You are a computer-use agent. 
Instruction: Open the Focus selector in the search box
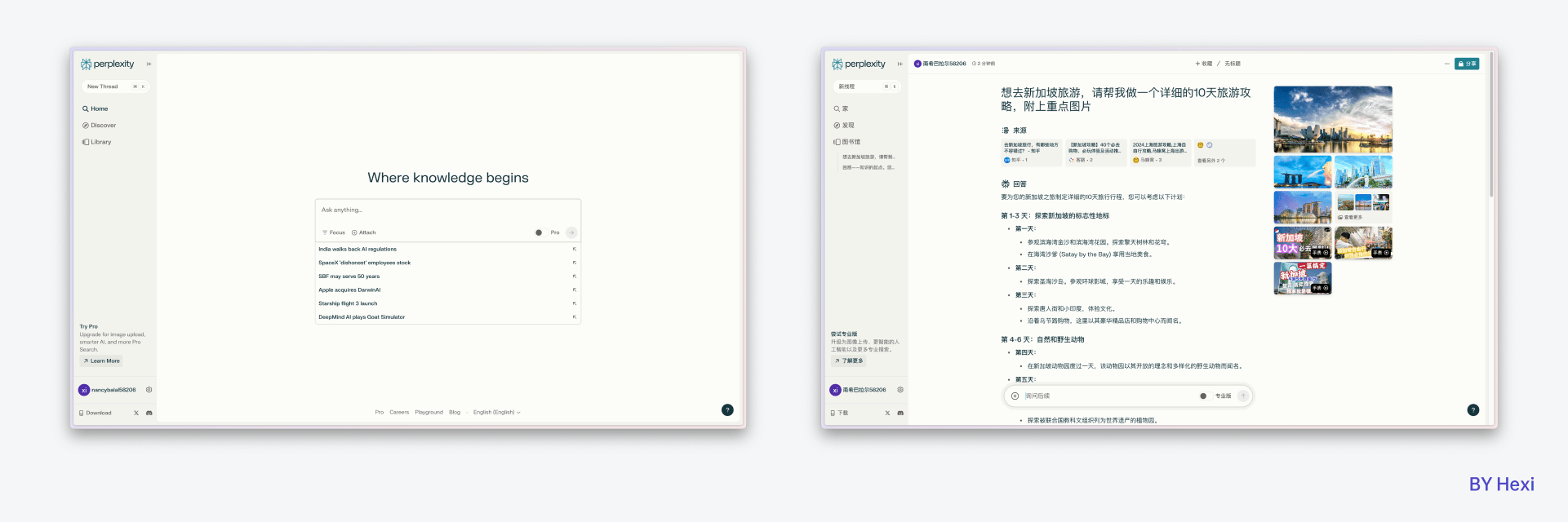click(334, 232)
